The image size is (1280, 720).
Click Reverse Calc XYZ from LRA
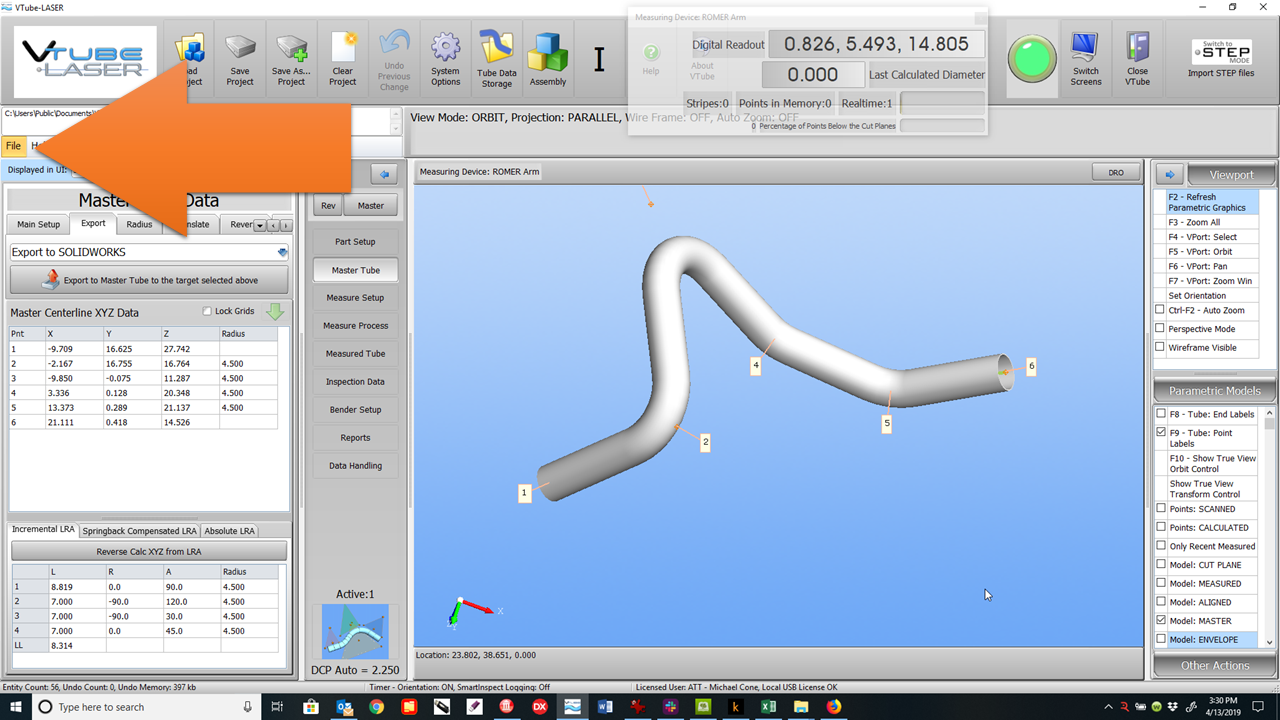tap(149, 551)
